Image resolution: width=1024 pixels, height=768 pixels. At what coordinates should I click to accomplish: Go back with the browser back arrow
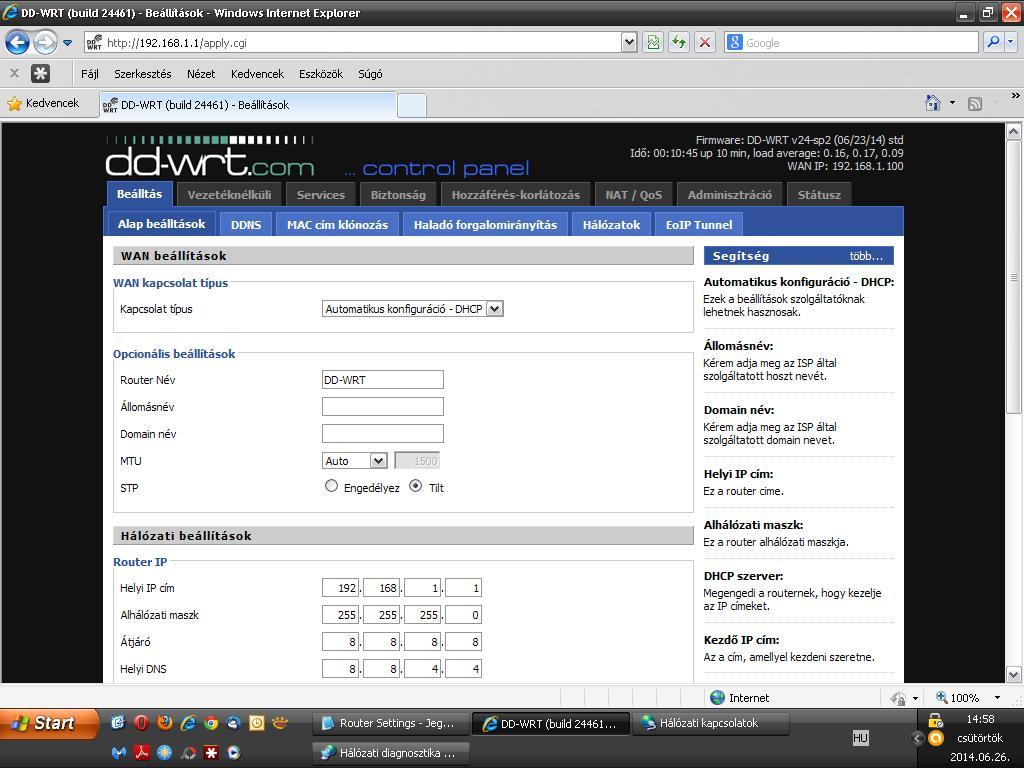17,43
